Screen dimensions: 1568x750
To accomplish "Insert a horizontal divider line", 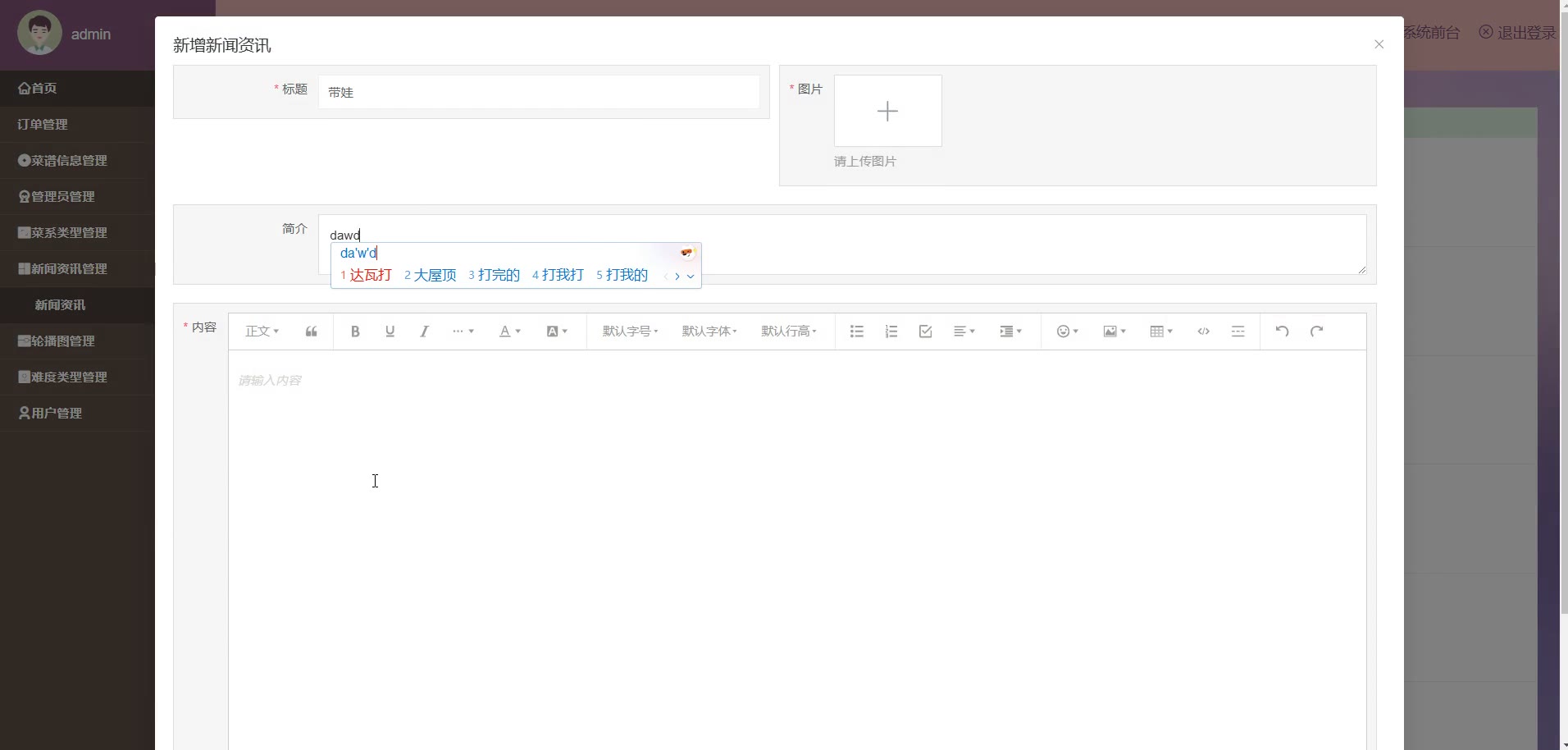I will 1238,332.
